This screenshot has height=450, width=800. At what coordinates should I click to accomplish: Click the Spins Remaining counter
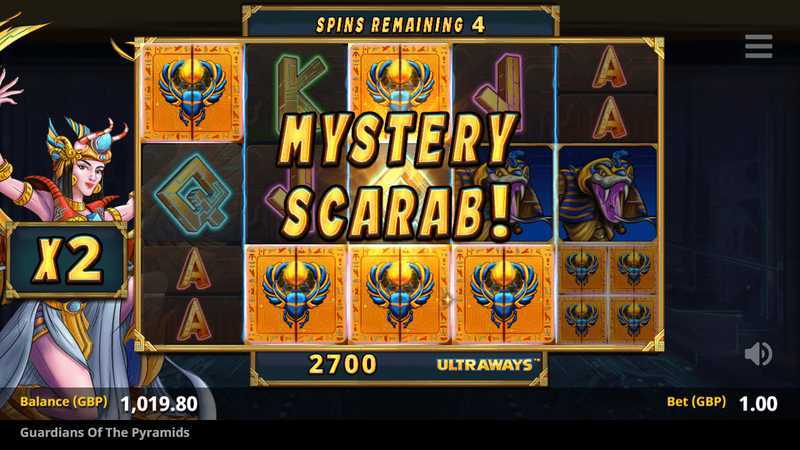pyautogui.click(x=401, y=24)
